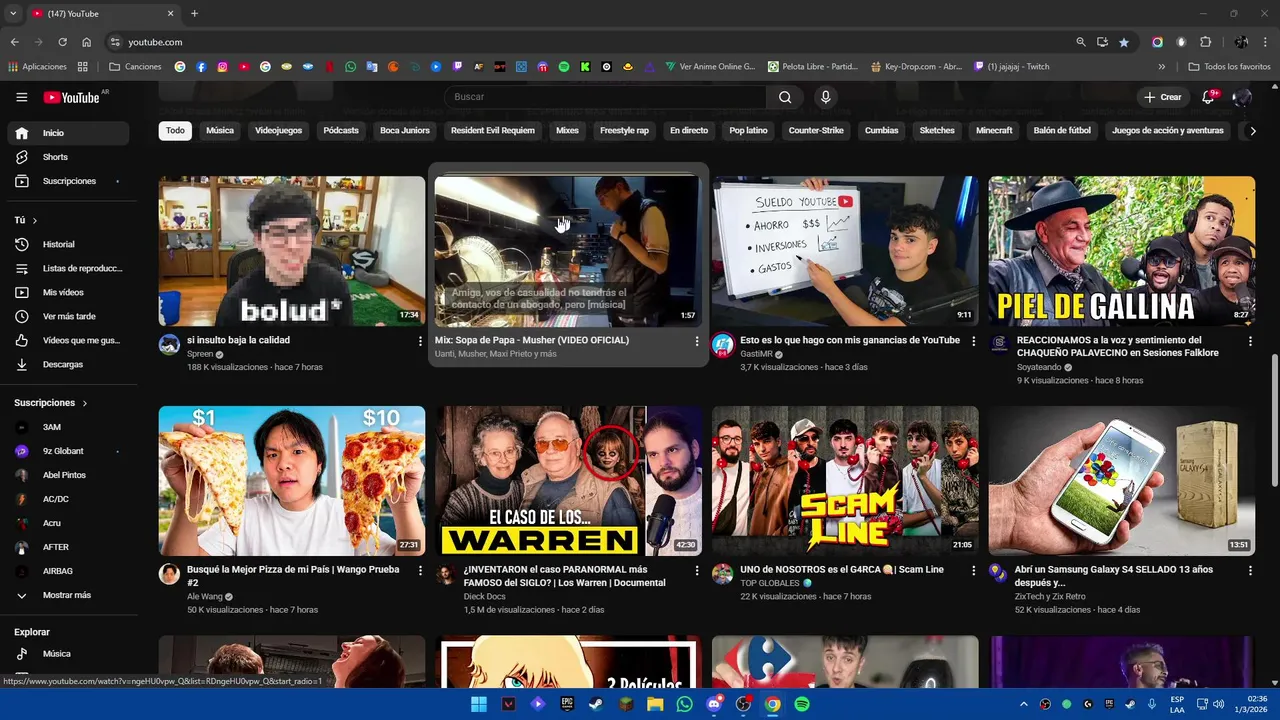Bookmark this page with the star

[1124, 42]
